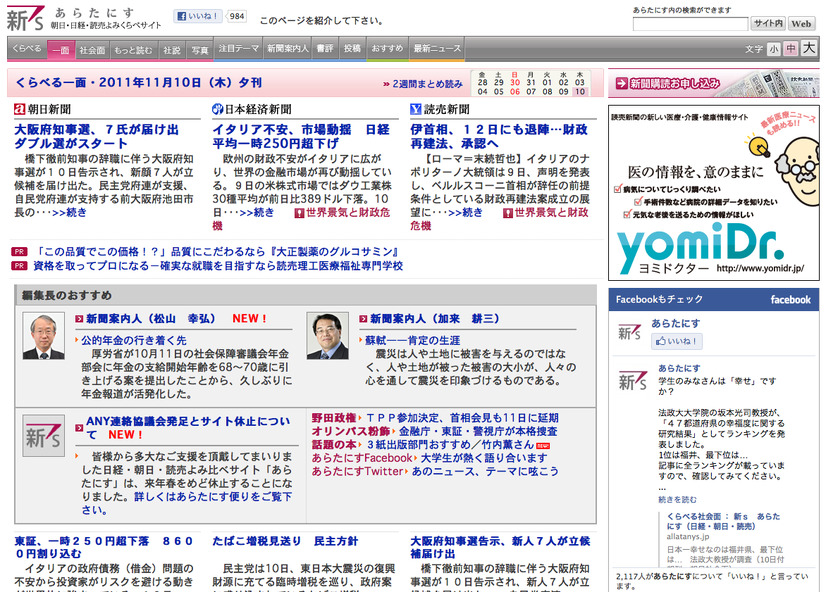
Task: Click the 朝日新聞 logo icon
Action: tap(19, 109)
